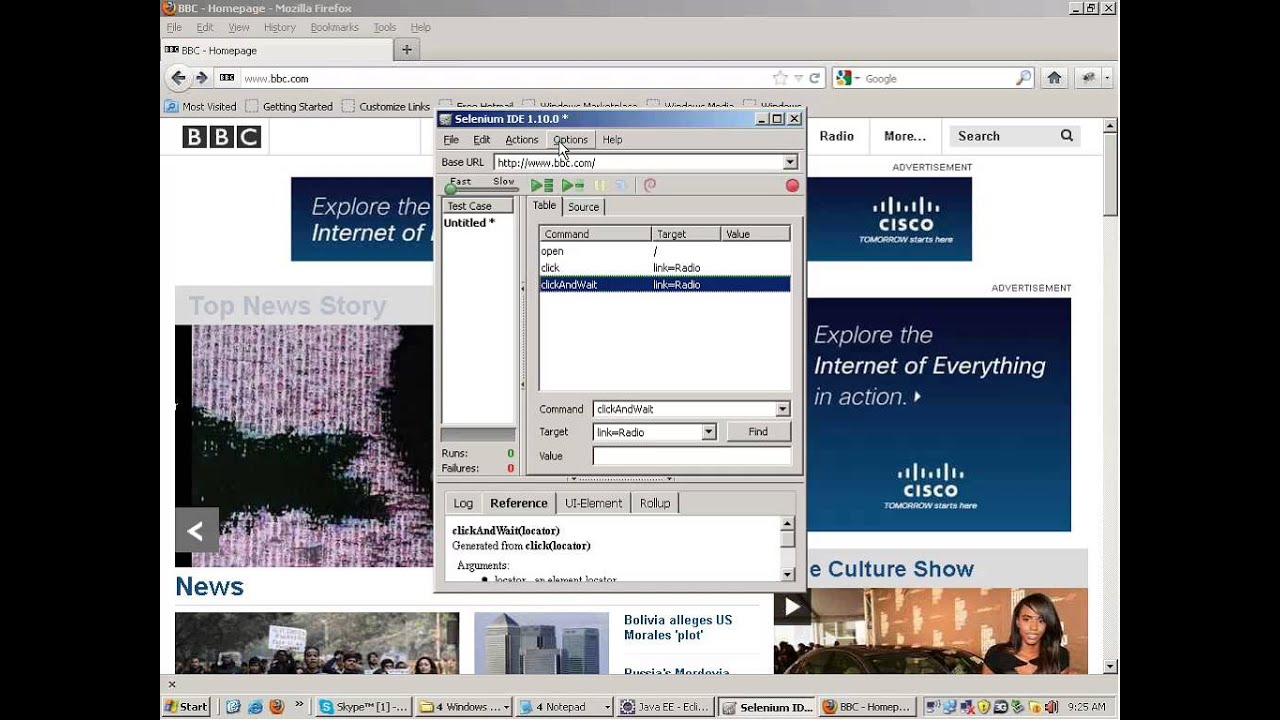Click the BBC site search magnifier icon
The height and width of the screenshot is (720, 1280).
pyautogui.click(x=1067, y=136)
